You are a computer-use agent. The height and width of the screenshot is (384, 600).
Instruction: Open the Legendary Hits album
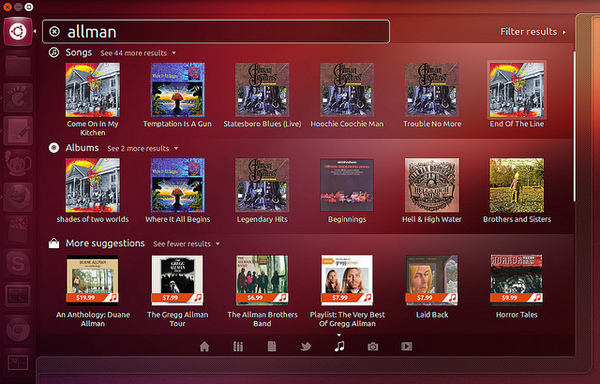(x=262, y=190)
